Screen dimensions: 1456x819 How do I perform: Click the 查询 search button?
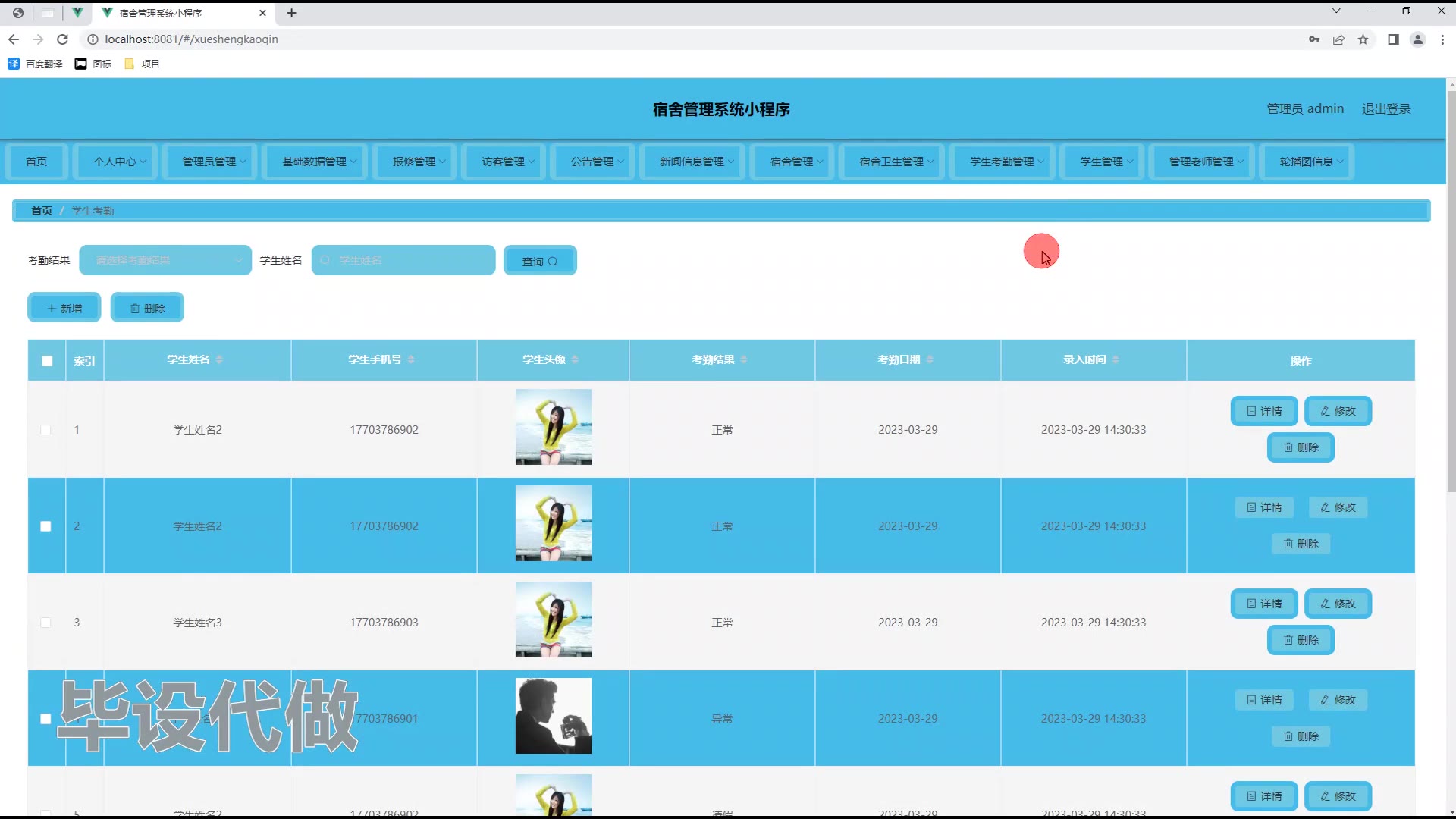540,261
